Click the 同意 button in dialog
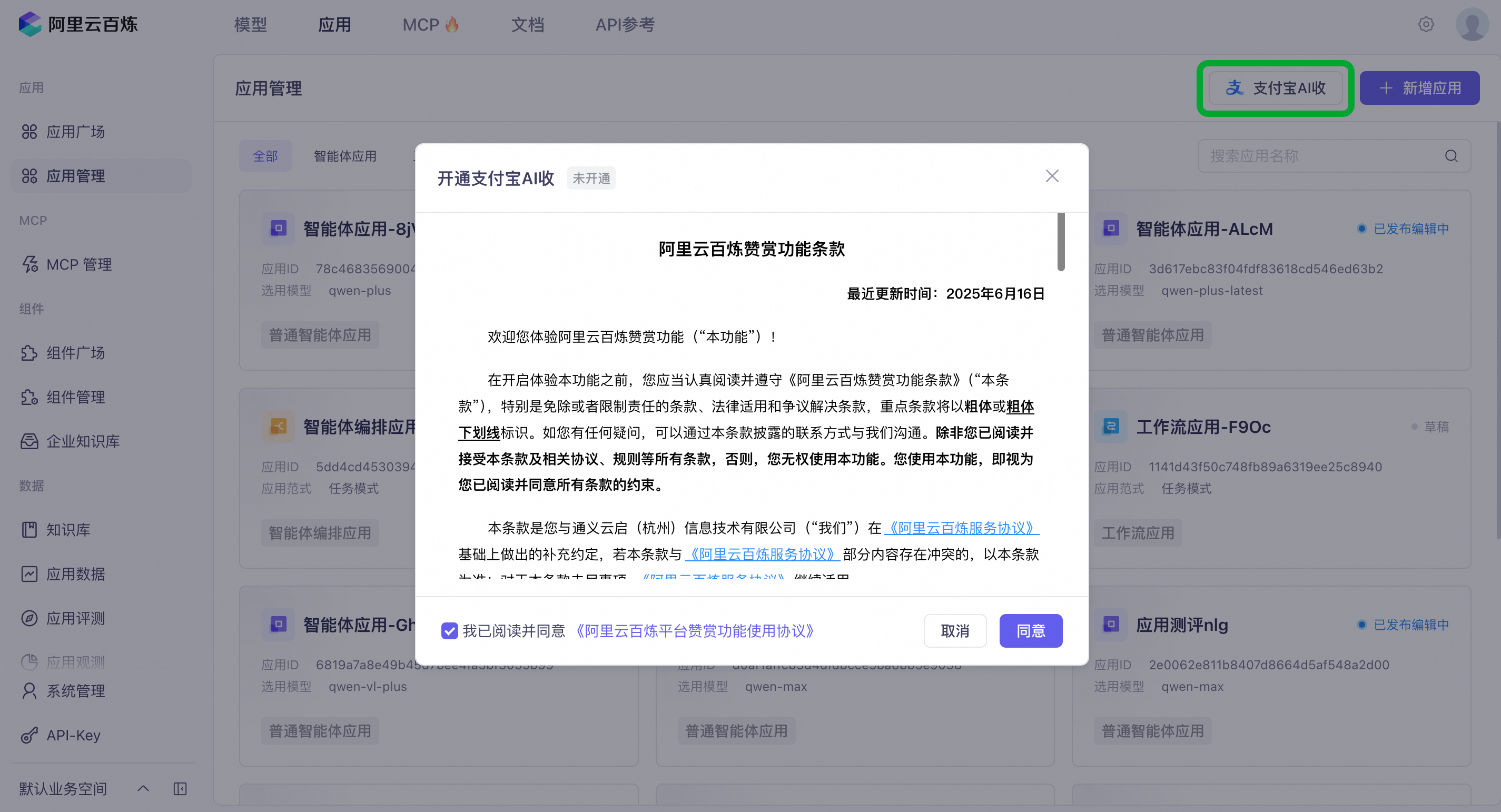This screenshot has height=812, width=1501. pos(1031,631)
